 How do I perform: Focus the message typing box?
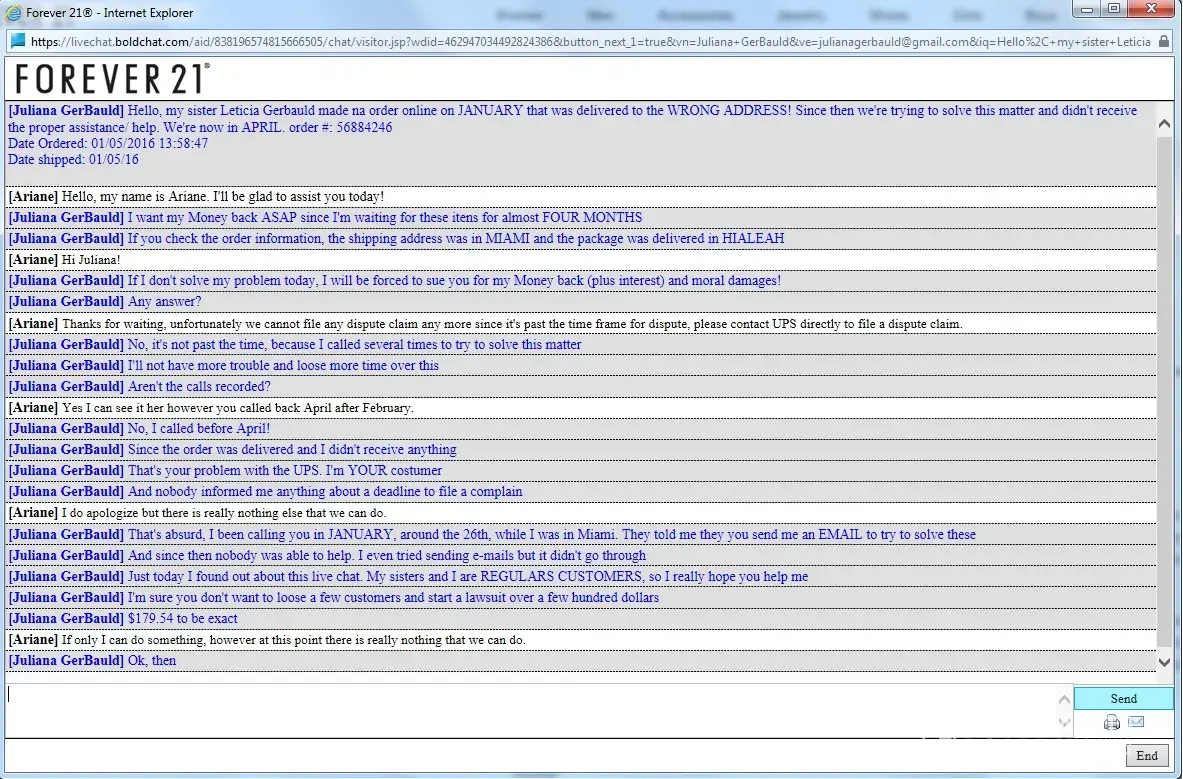tap(530, 708)
